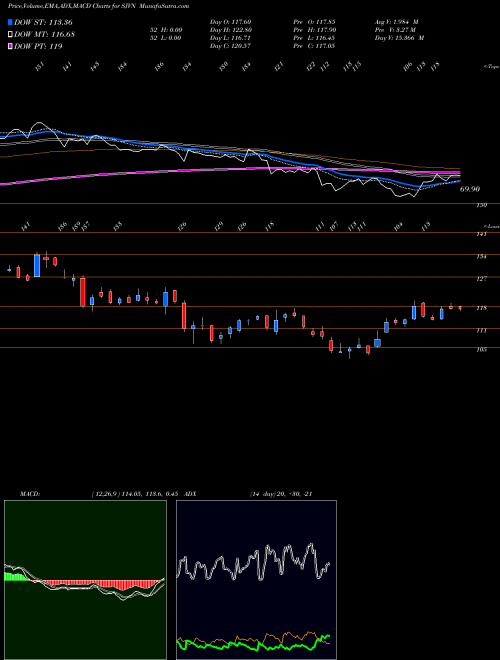The image size is (500, 660).
Task: Click the Day O: 117.69 value
Action: (230, 22)
